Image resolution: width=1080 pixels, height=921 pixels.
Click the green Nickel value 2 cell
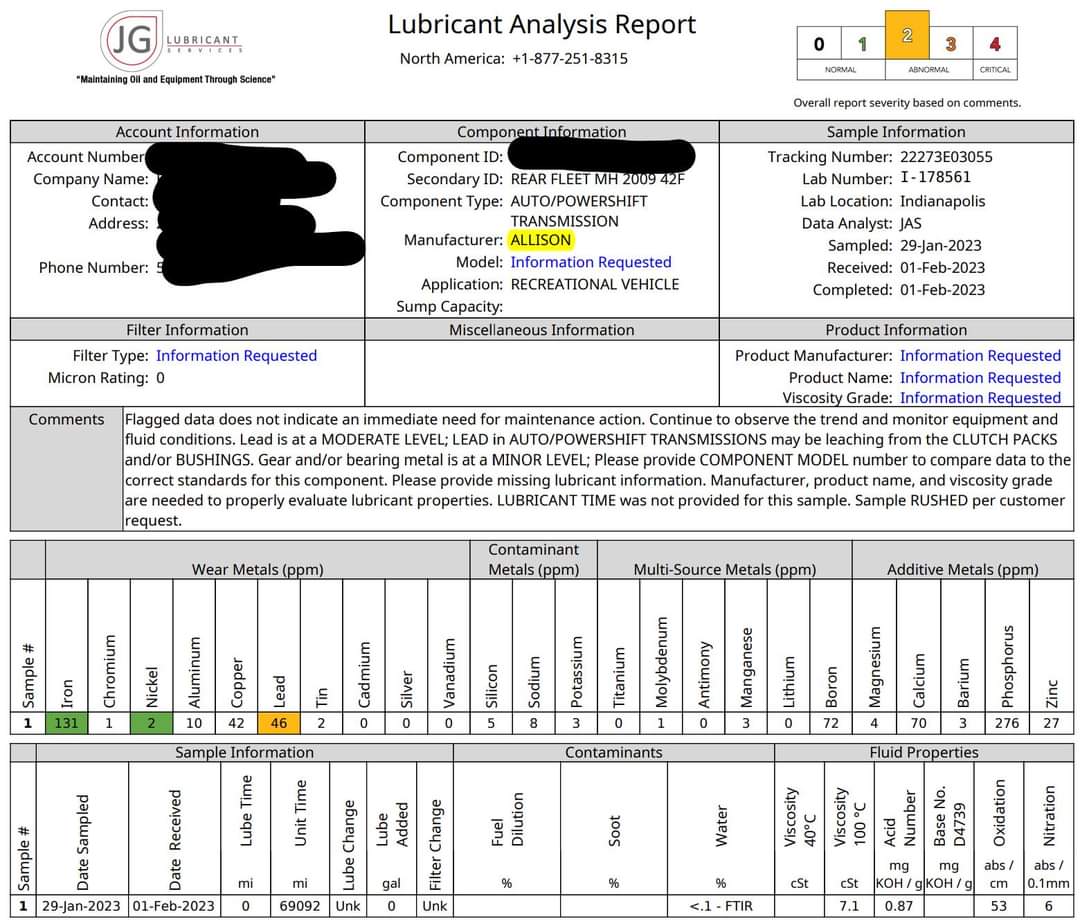(152, 723)
